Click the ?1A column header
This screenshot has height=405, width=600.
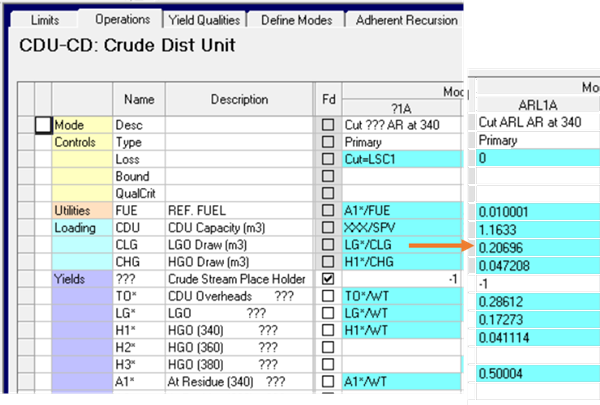pos(400,108)
